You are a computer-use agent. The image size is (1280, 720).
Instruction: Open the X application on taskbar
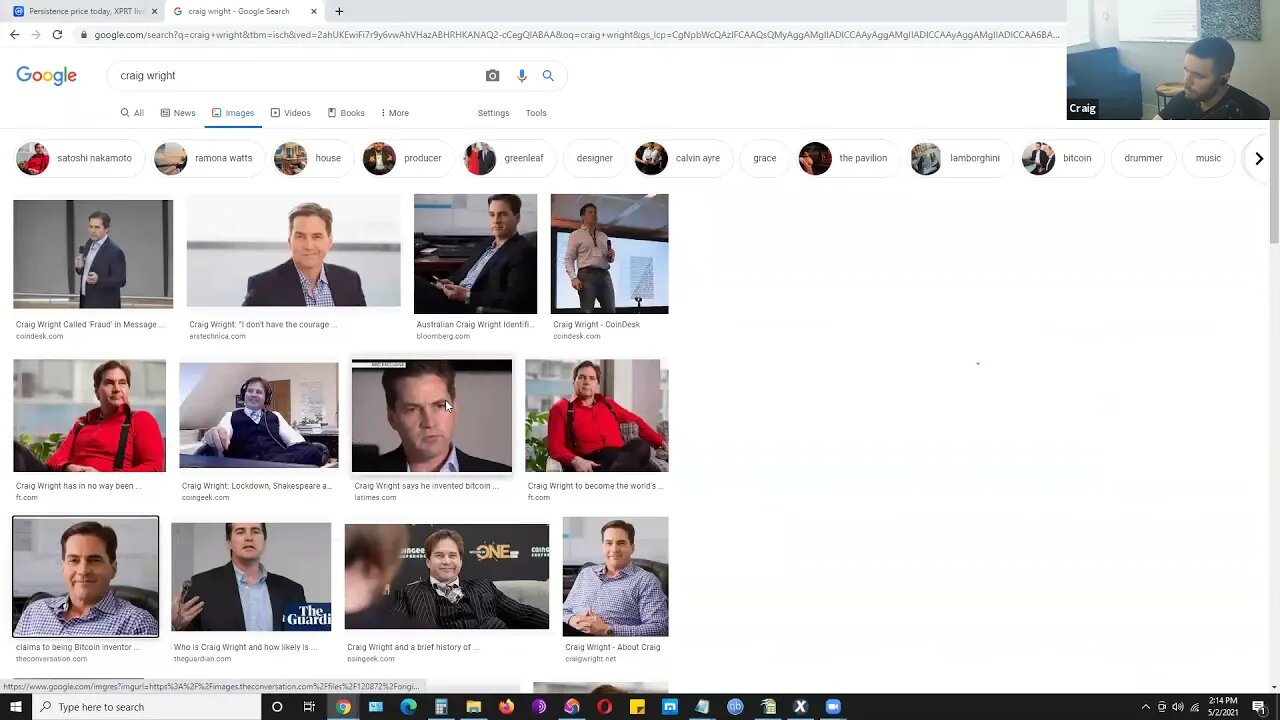800,707
